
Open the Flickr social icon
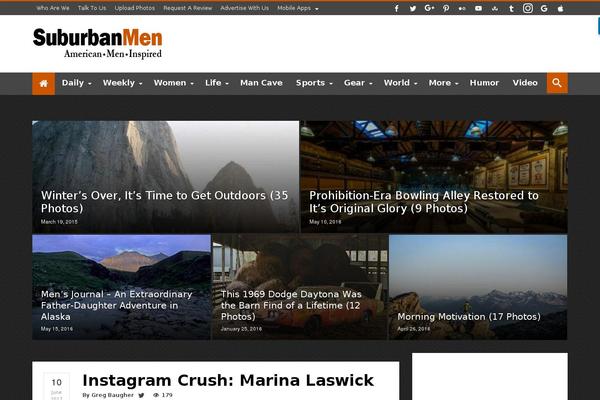(x=462, y=8)
